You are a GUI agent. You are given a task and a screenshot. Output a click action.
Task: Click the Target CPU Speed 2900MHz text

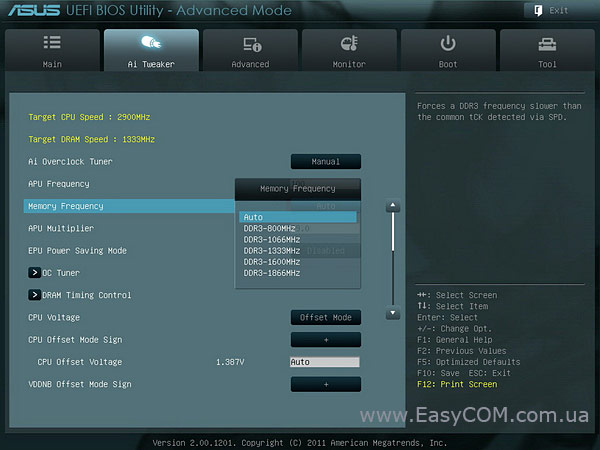[89, 117]
